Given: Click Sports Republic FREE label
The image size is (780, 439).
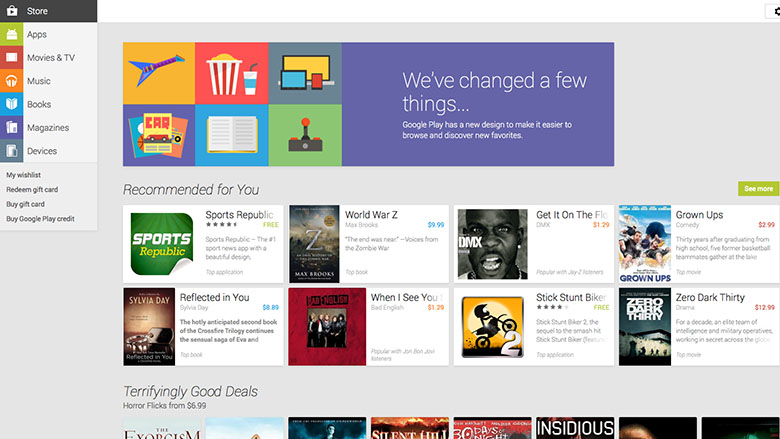Looking at the screenshot, I should 271,225.
